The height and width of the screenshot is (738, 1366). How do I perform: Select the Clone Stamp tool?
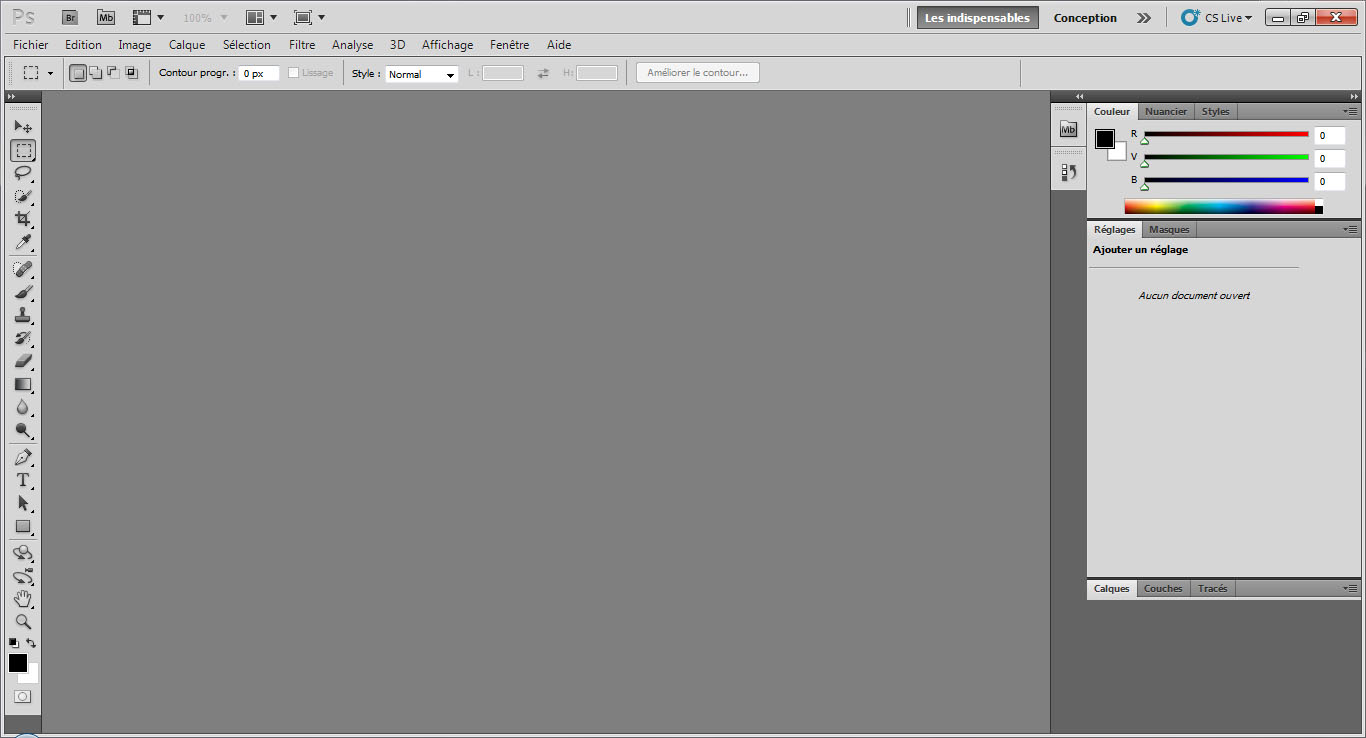point(22,315)
